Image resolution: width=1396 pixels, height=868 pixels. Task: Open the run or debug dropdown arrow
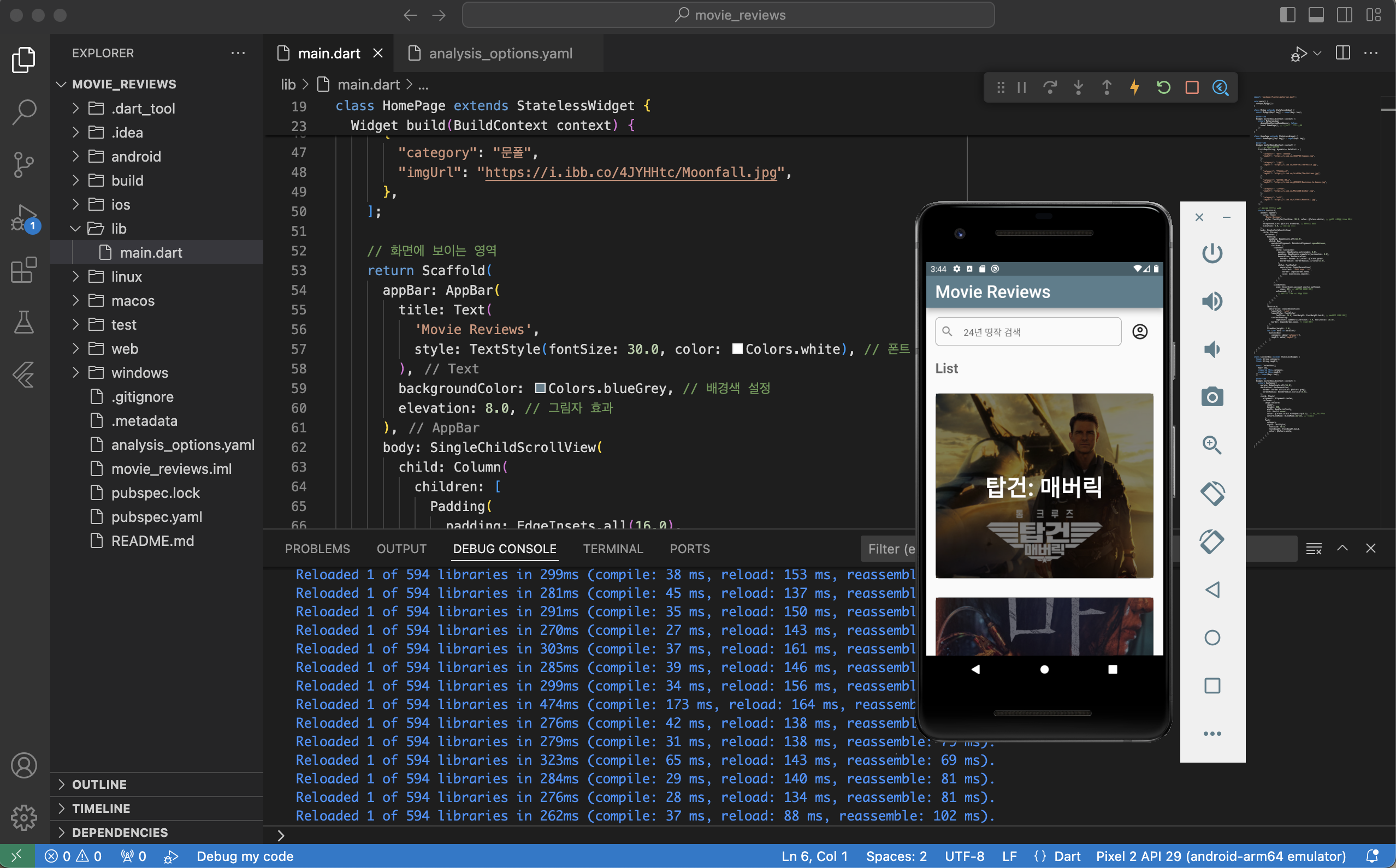[x=1317, y=53]
